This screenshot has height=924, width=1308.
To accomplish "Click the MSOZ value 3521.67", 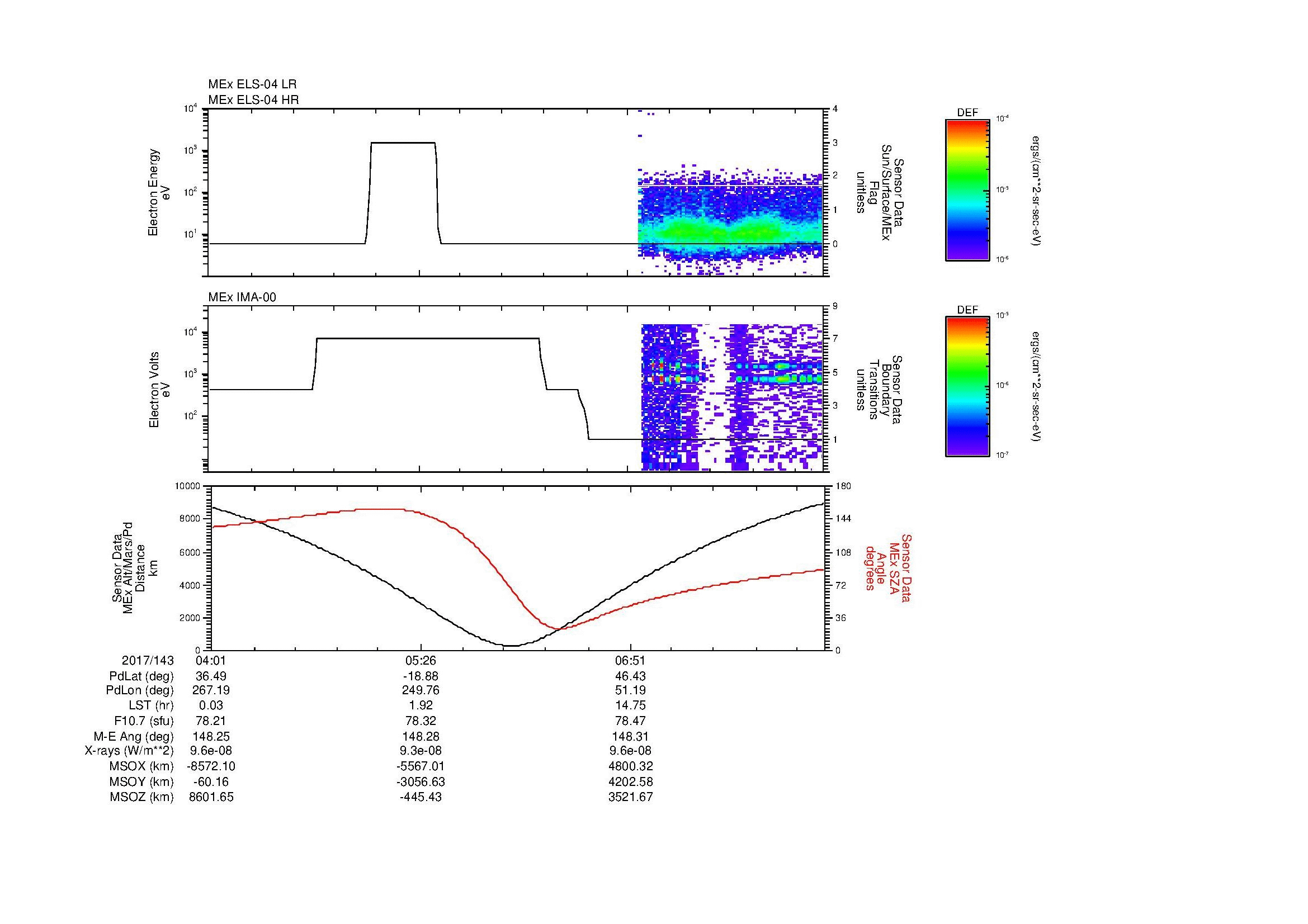I will click(x=630, y=797).
